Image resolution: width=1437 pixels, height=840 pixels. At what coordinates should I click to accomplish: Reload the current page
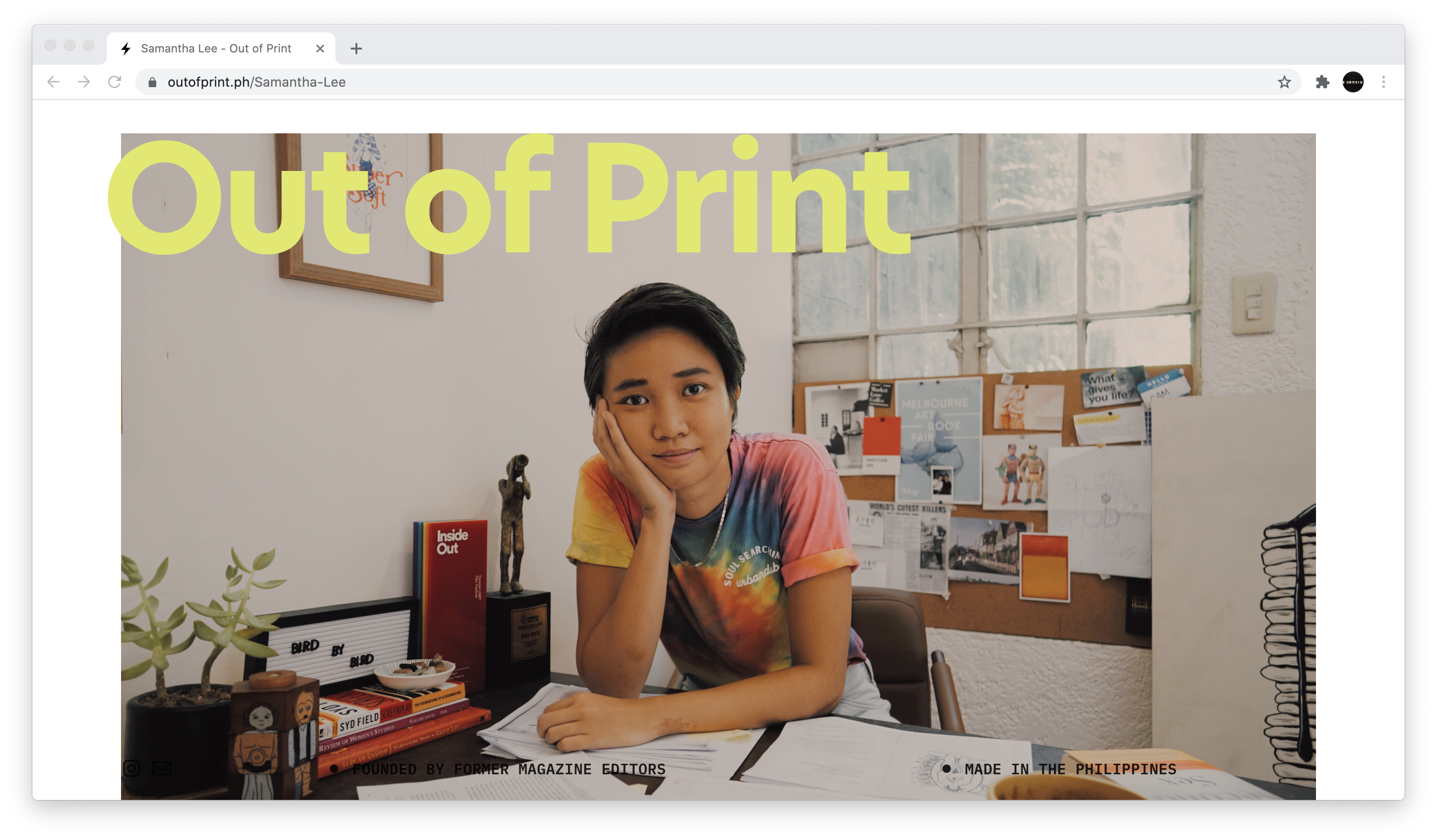point(115,82)
